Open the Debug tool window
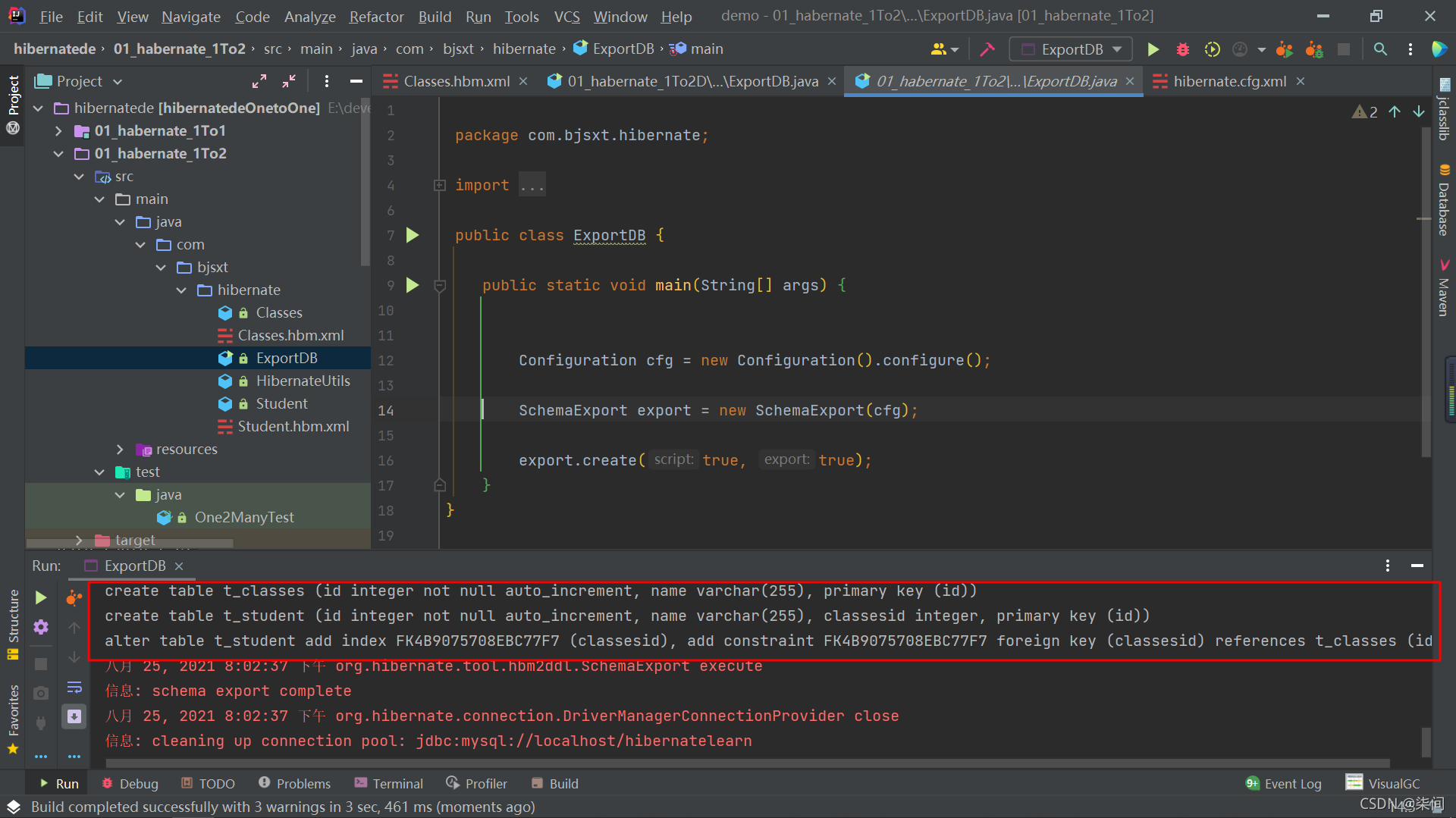The image size is (1456, 818). click(130, 783)
